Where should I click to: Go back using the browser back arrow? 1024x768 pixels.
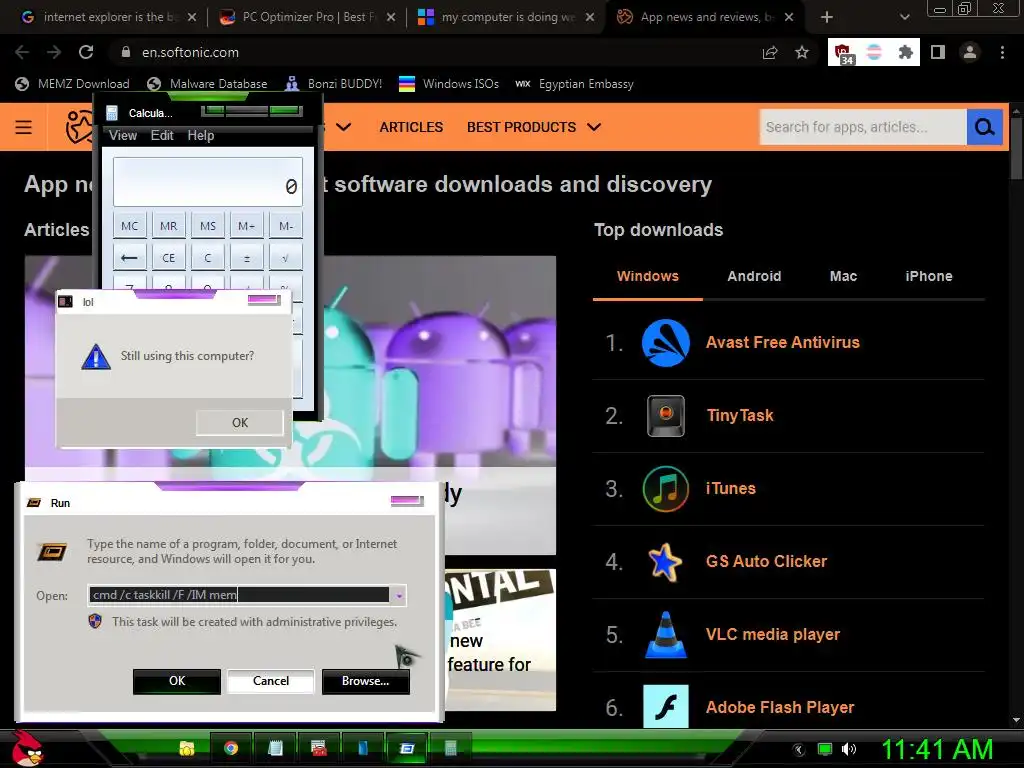click(x=22, y=52)
